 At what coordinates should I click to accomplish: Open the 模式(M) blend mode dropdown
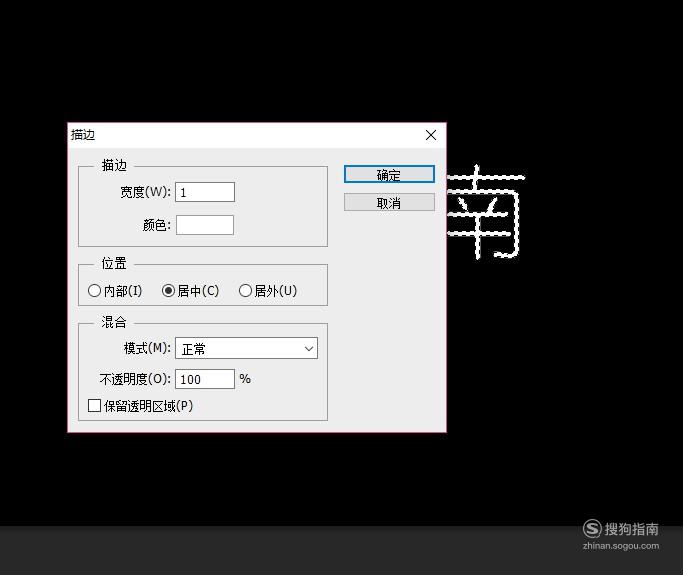tap(246, 348)
